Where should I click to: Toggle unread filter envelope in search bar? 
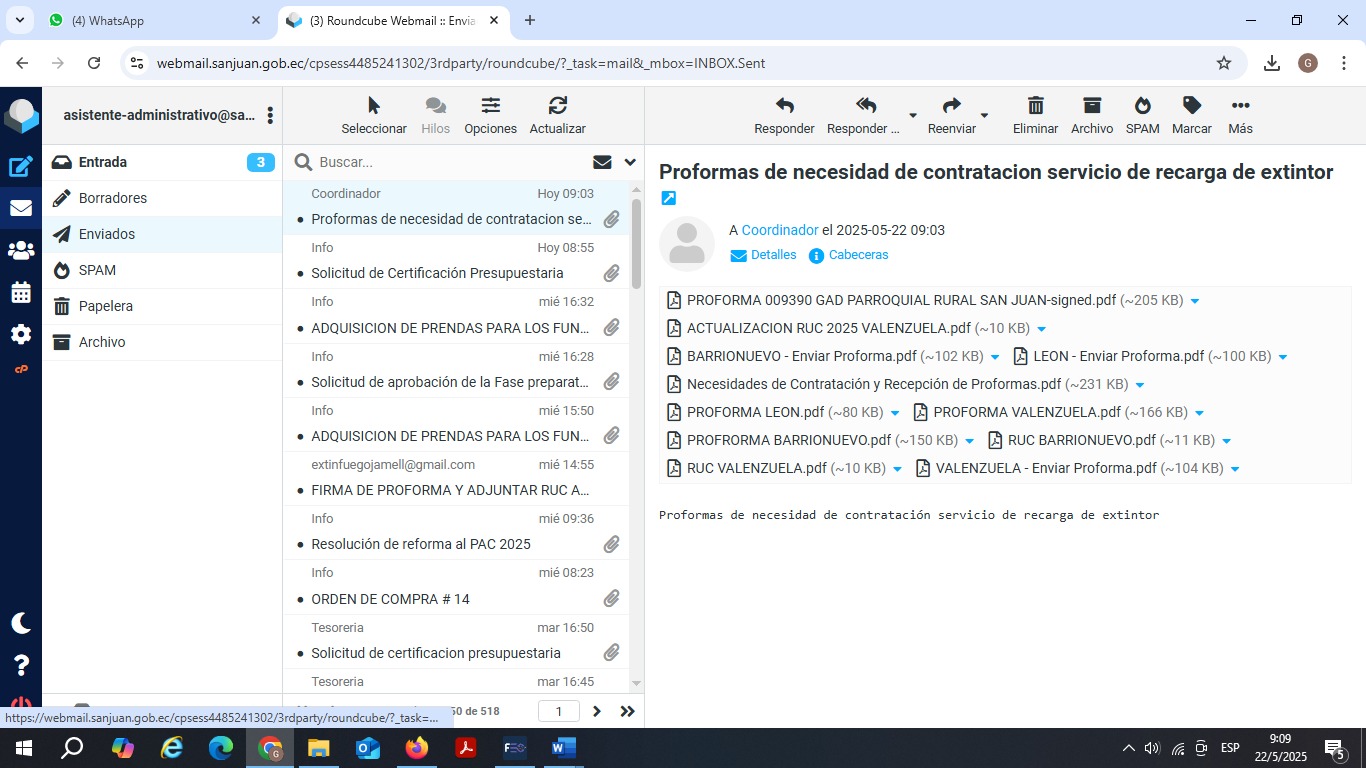[x=602, y=162]
